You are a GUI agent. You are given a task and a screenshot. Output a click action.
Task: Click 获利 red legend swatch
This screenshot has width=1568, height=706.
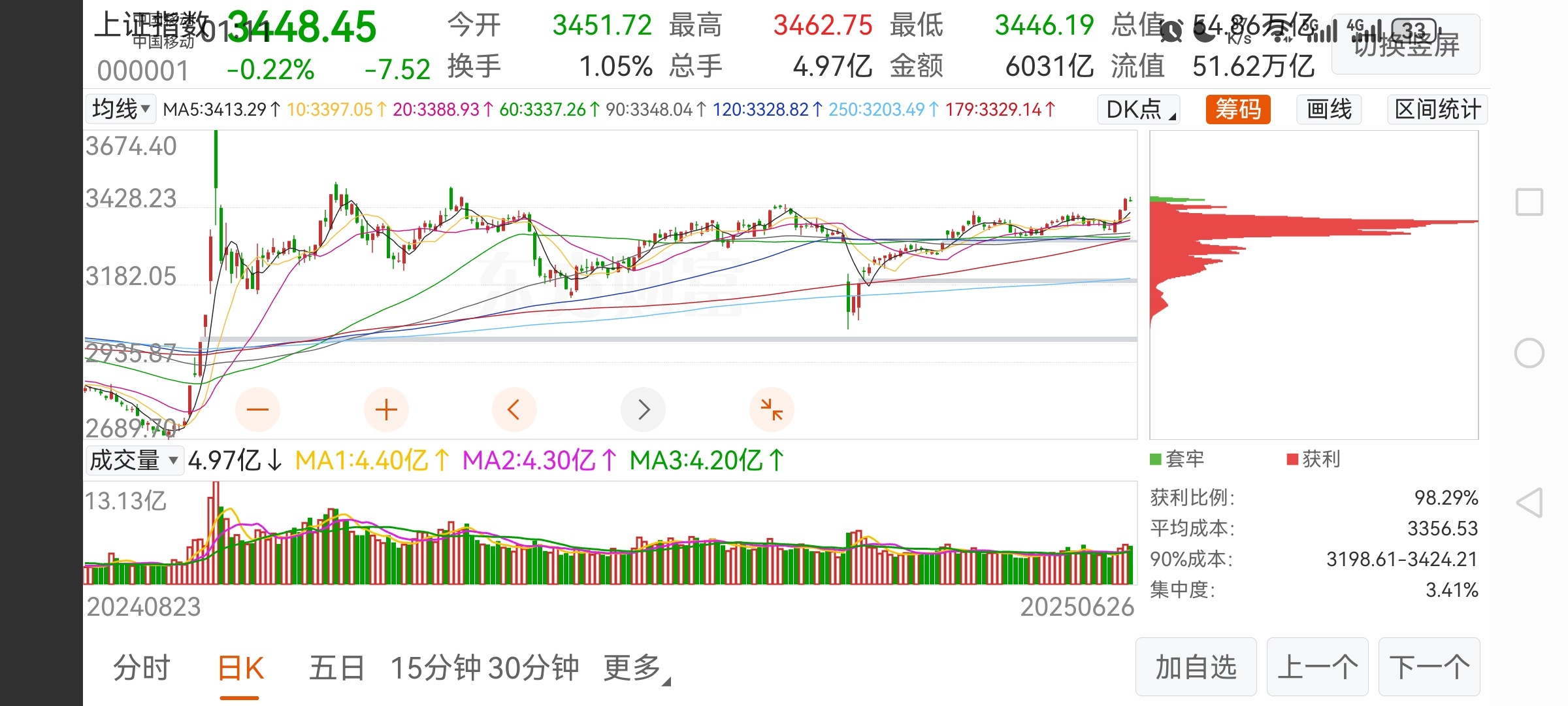pos(1292,460)
